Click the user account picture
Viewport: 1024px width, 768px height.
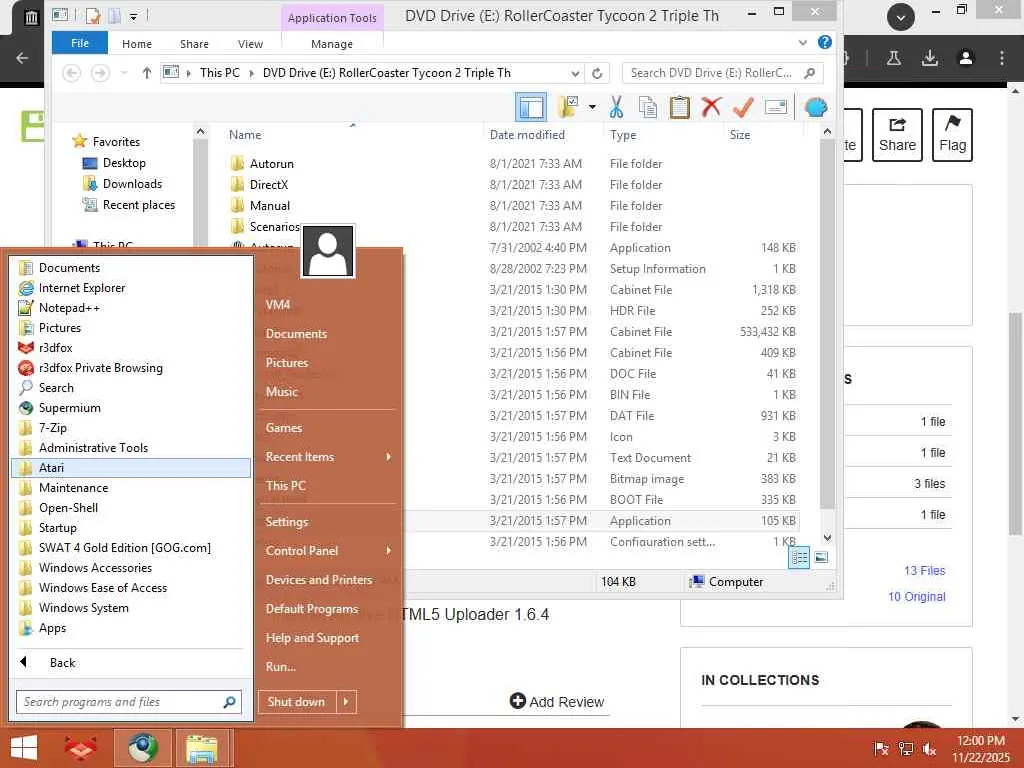tap(328, 251)
